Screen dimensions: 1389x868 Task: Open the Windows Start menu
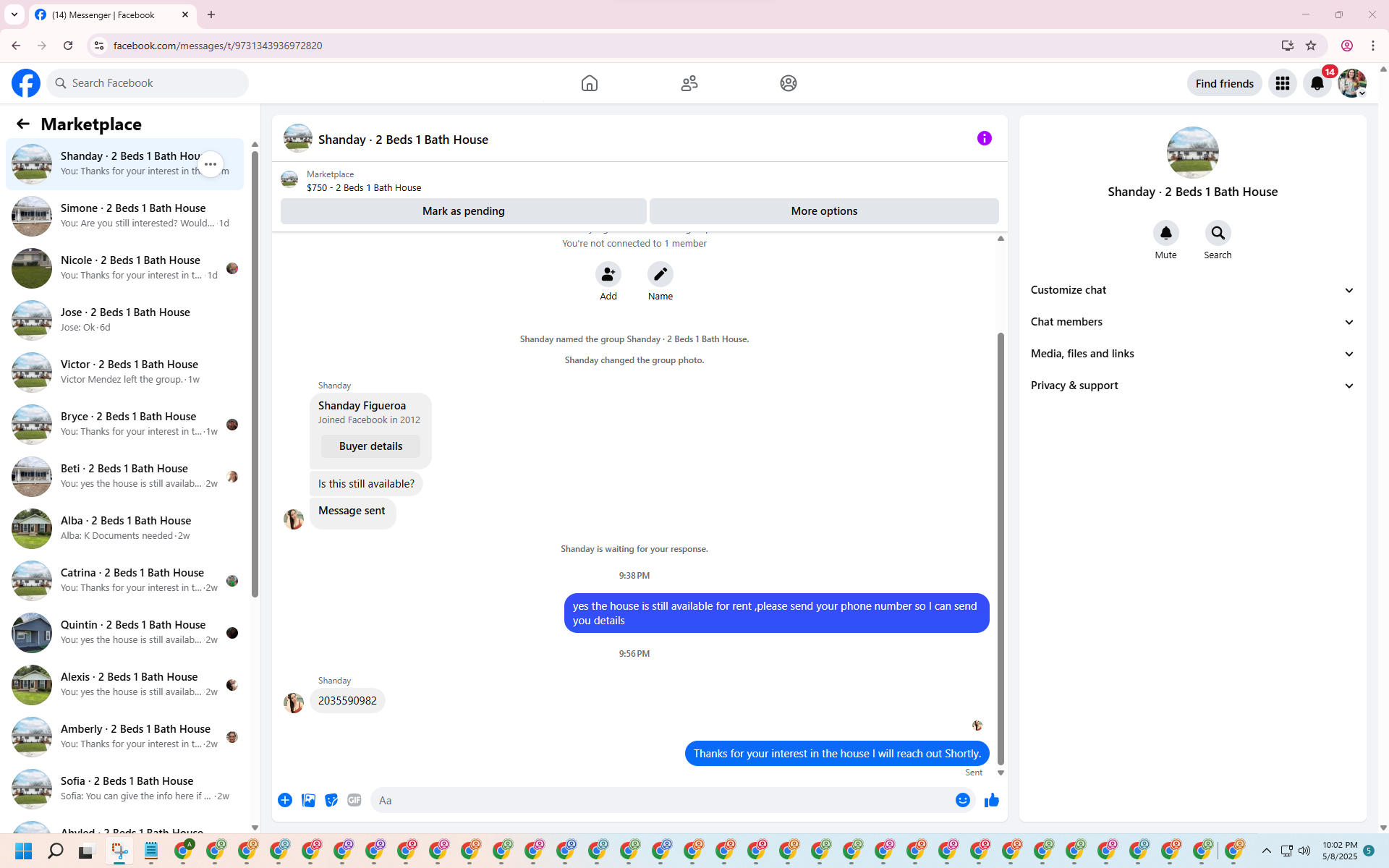click(x=24, y=851)
